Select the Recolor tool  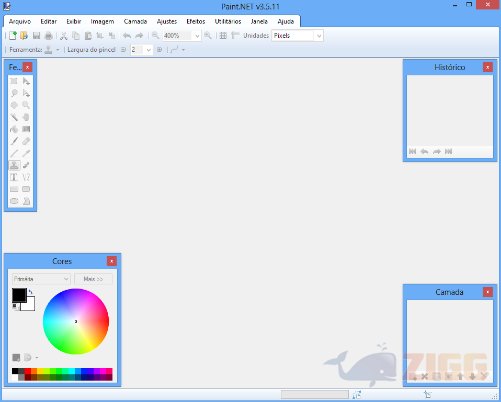click(26, 165)
